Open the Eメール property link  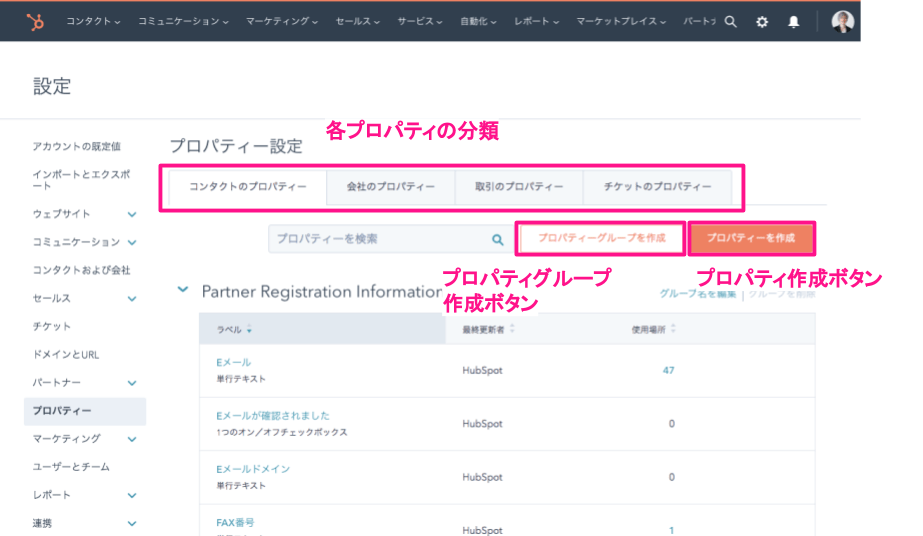coord(233,362)
